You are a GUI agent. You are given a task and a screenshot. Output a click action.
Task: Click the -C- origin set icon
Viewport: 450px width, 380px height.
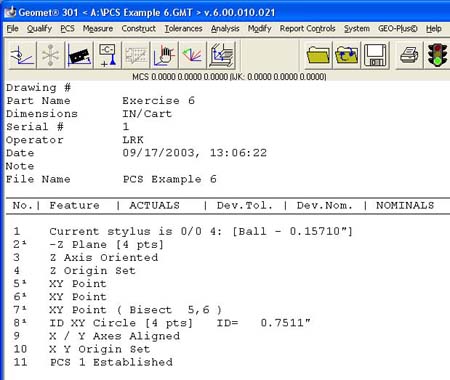coord(107,55)
